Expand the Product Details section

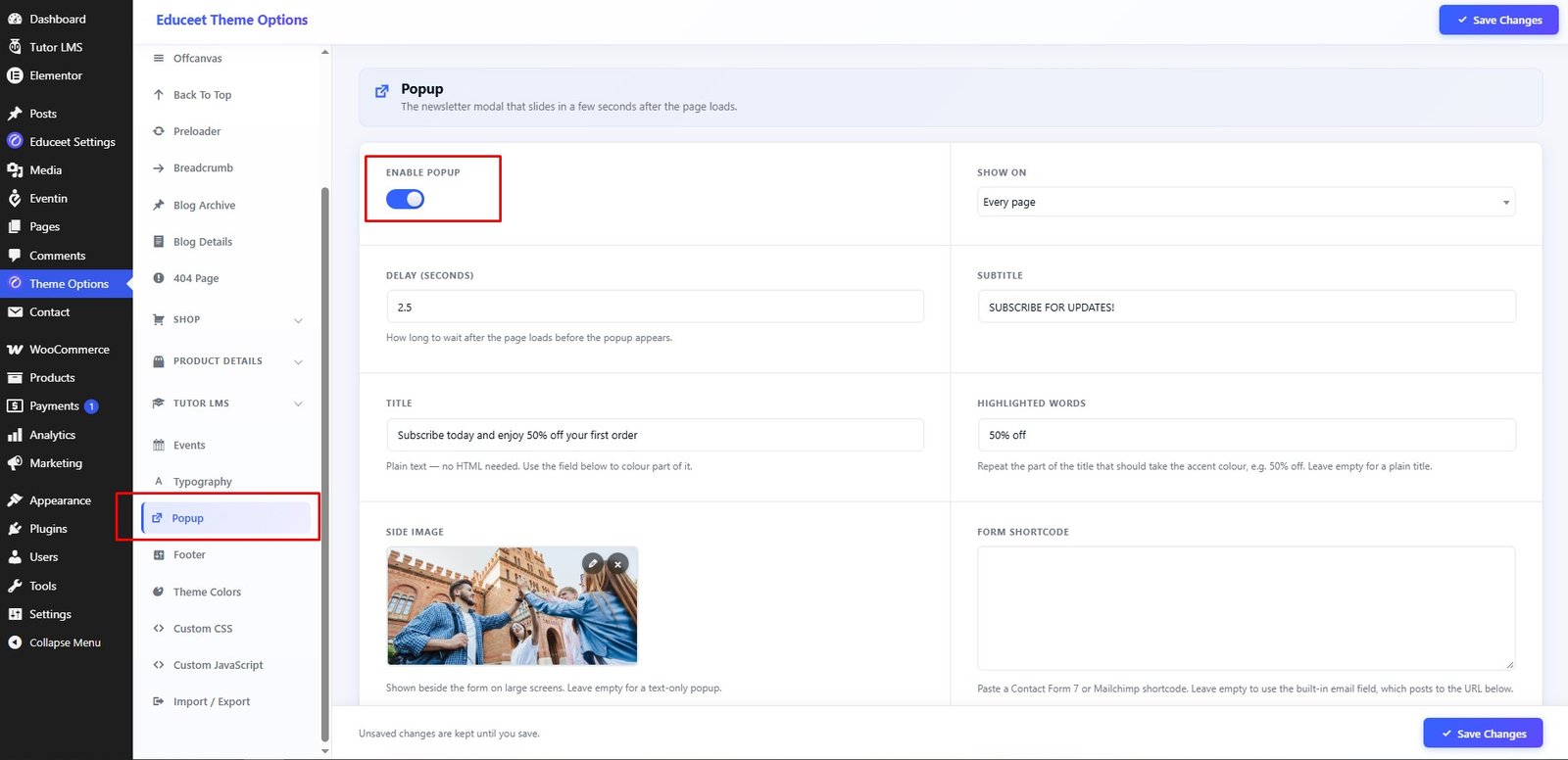[x=228, y=361]
